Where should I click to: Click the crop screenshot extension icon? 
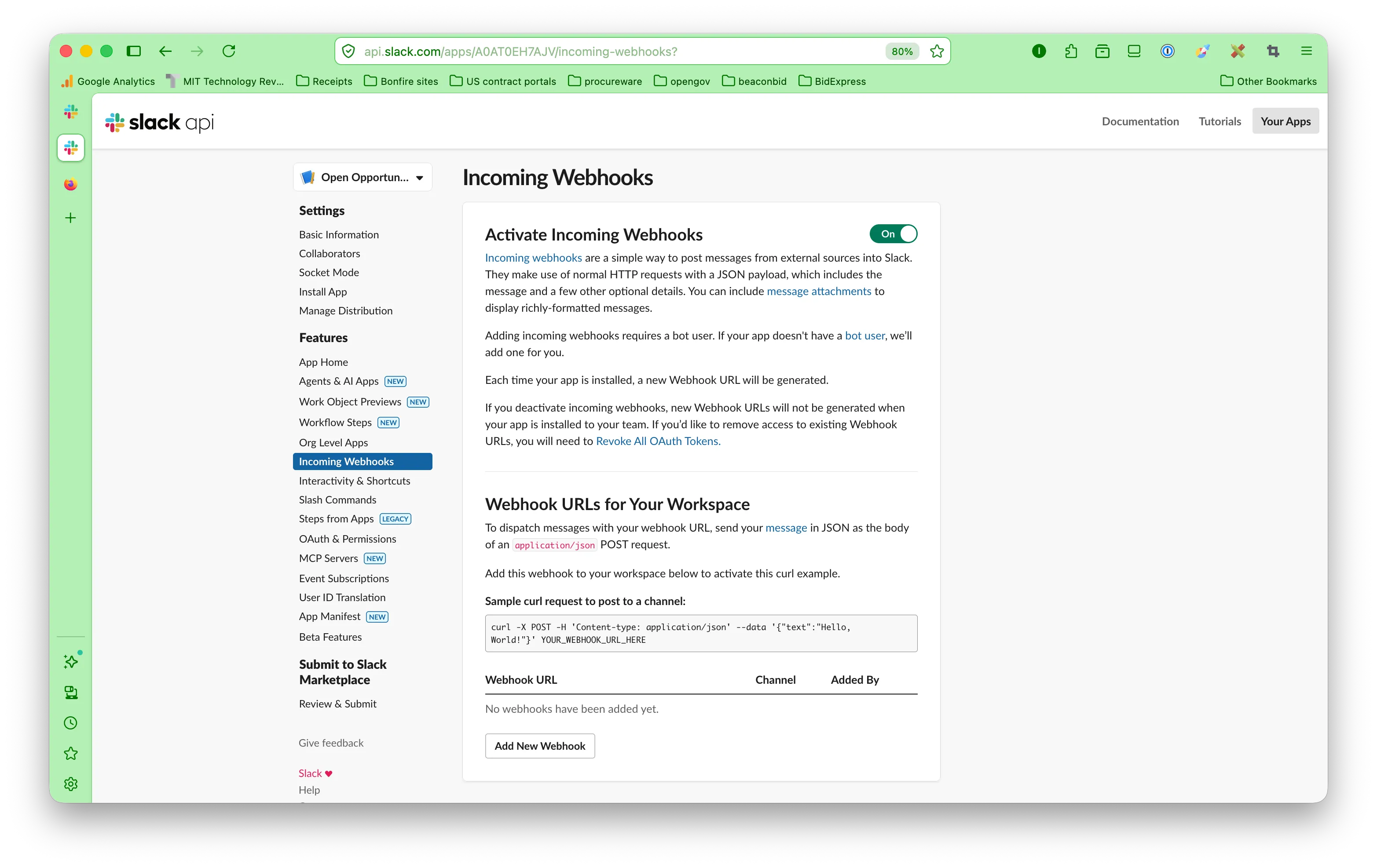(1273, 51)
